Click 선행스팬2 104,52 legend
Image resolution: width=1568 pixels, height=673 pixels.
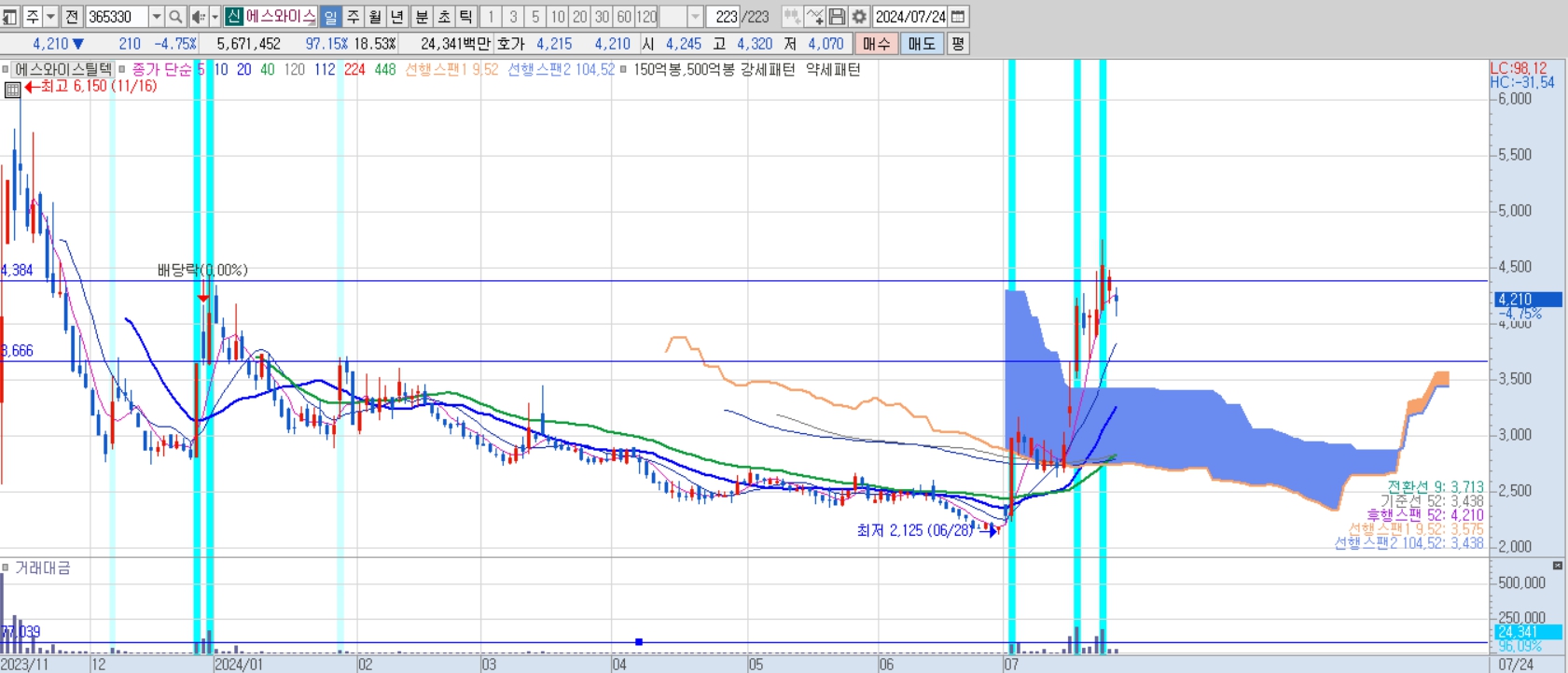pos(561,69)
